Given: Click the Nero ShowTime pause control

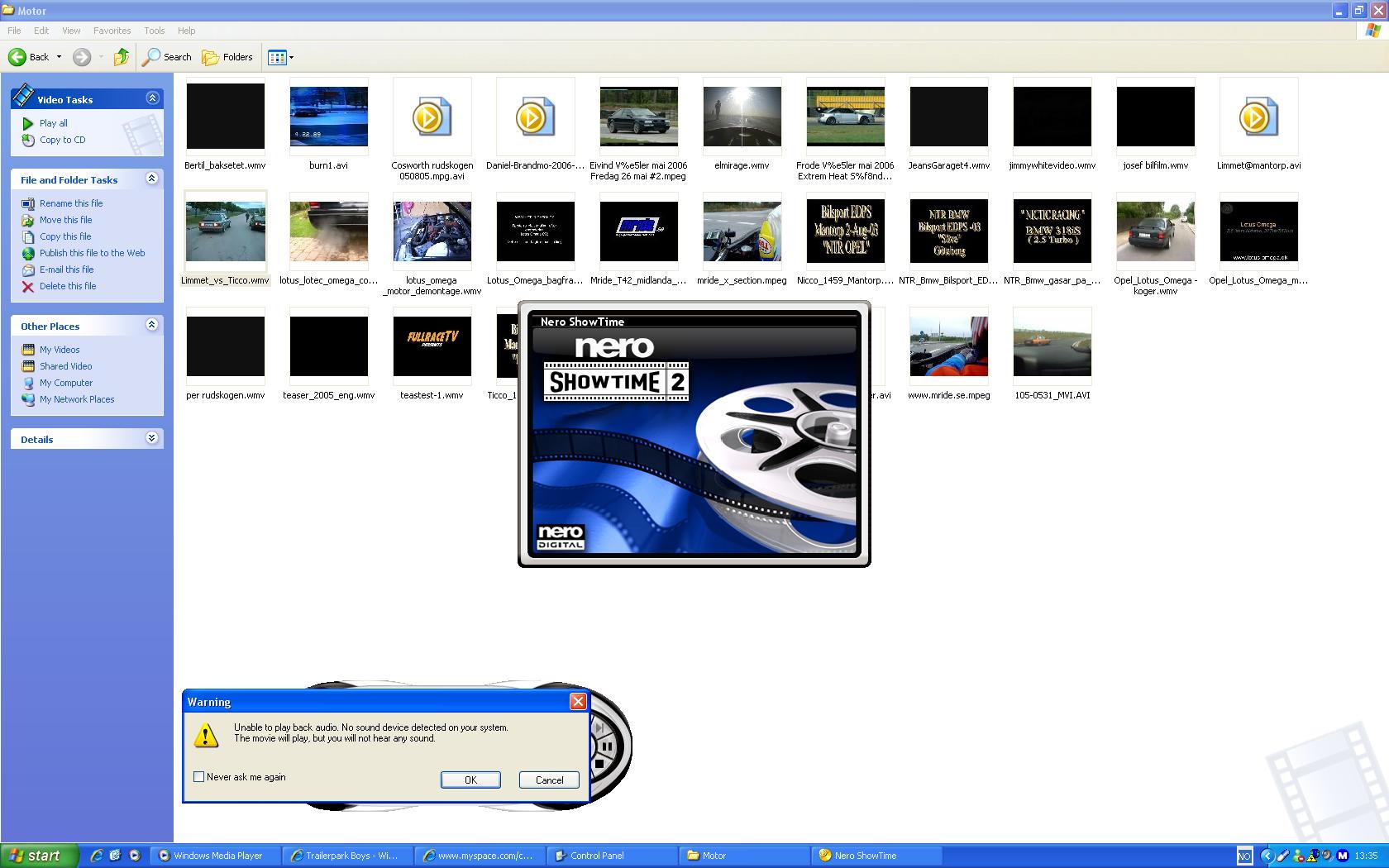Looking at the screenshot, I should tap(607, 746).
